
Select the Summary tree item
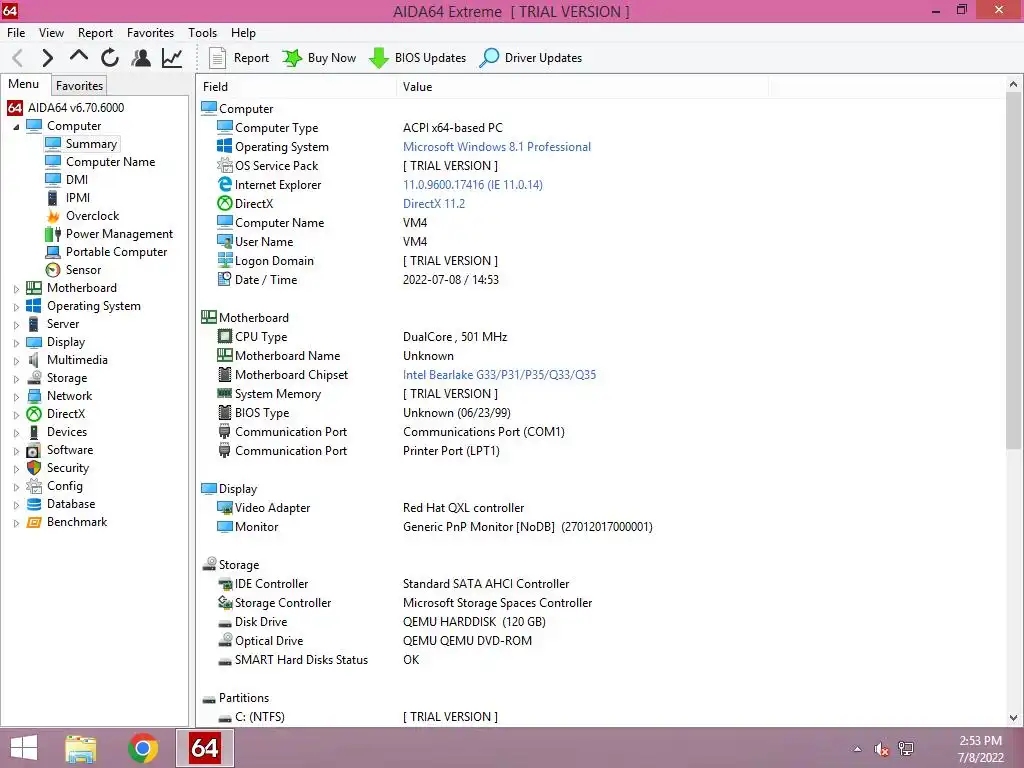(x=91, y=144)
